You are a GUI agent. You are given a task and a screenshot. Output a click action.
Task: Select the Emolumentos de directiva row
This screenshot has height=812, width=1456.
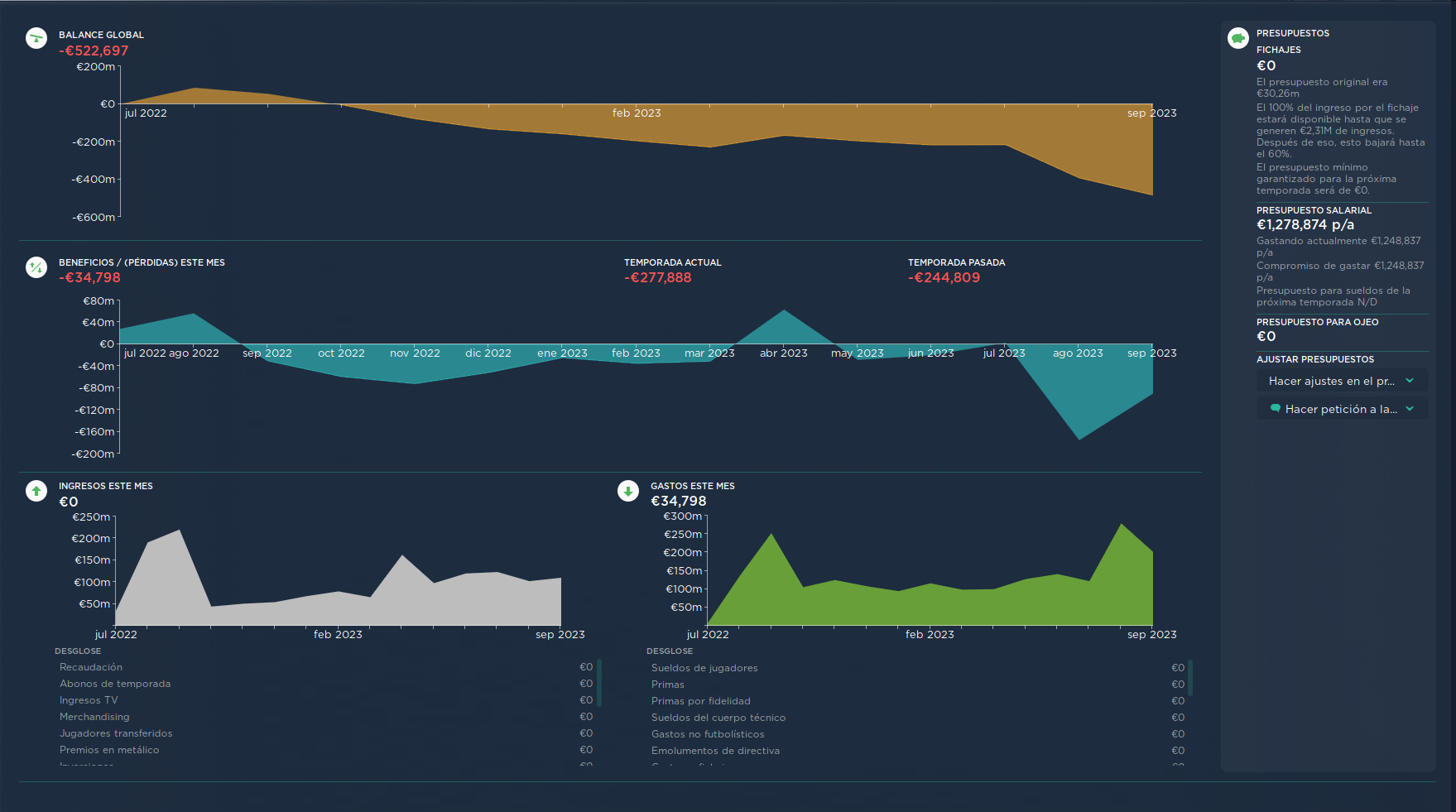click(x=917, y=751)
